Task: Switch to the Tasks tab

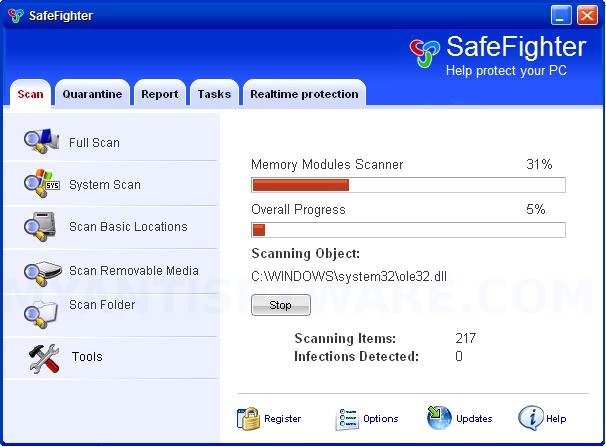Action: point(214,94)
